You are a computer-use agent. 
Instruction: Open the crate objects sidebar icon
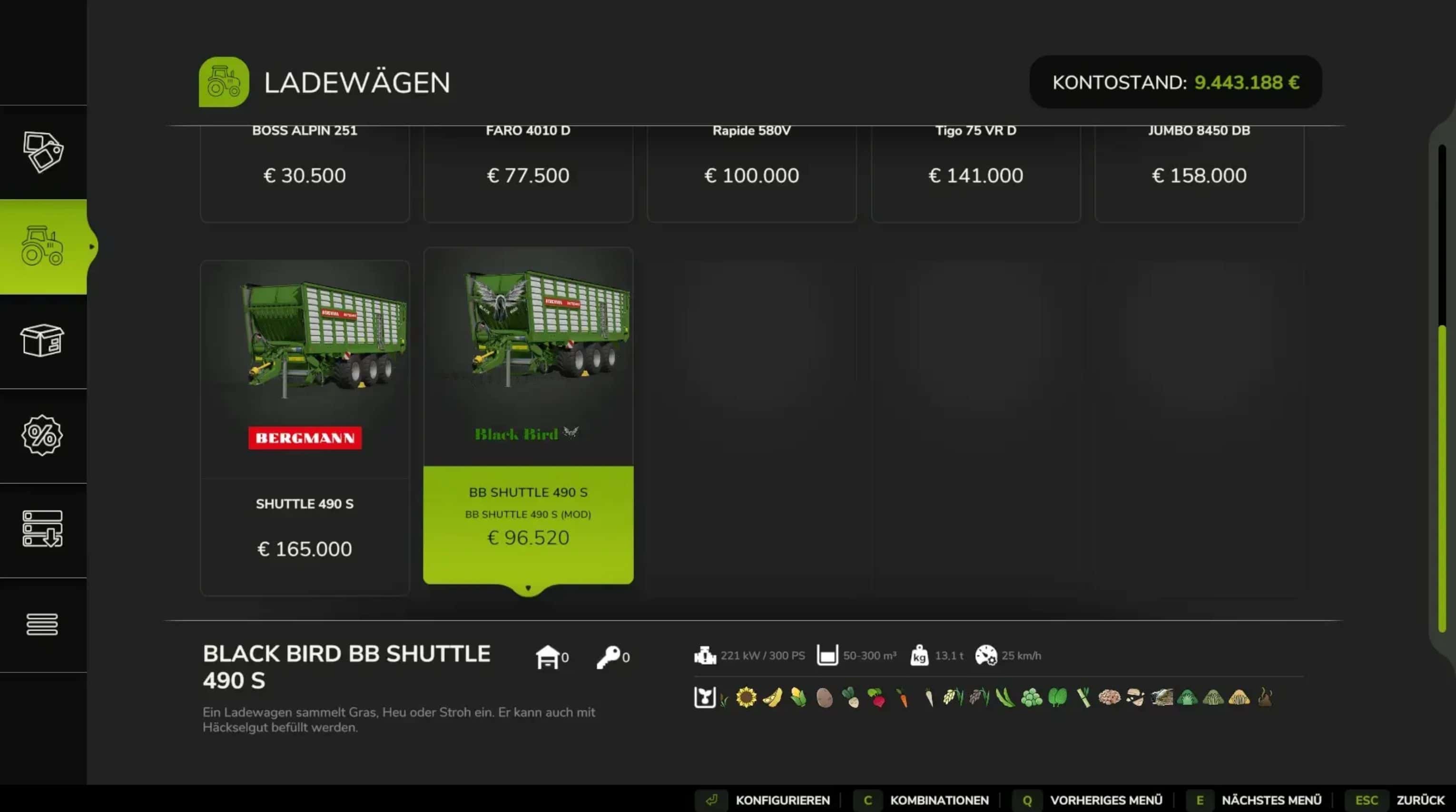point(43,340)
